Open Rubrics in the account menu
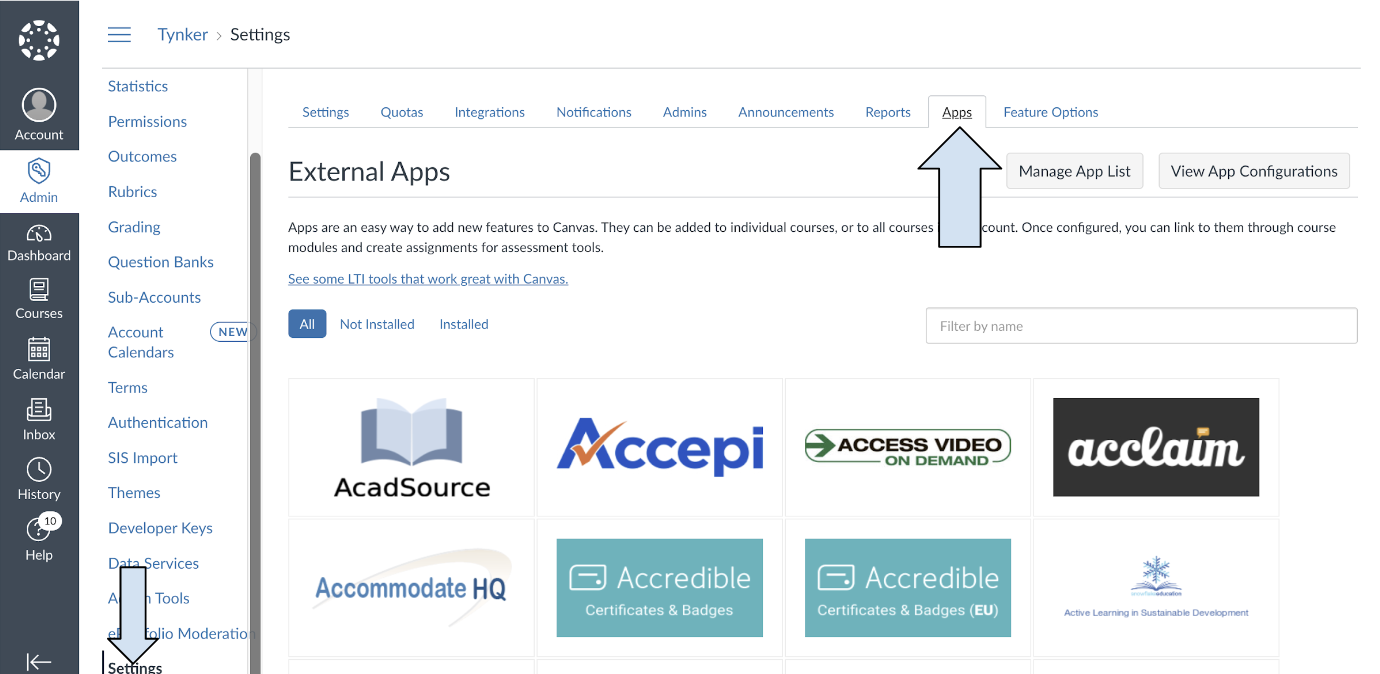Image resolution: width=1380 pixels, height=674 pixels. pos(132,191)
